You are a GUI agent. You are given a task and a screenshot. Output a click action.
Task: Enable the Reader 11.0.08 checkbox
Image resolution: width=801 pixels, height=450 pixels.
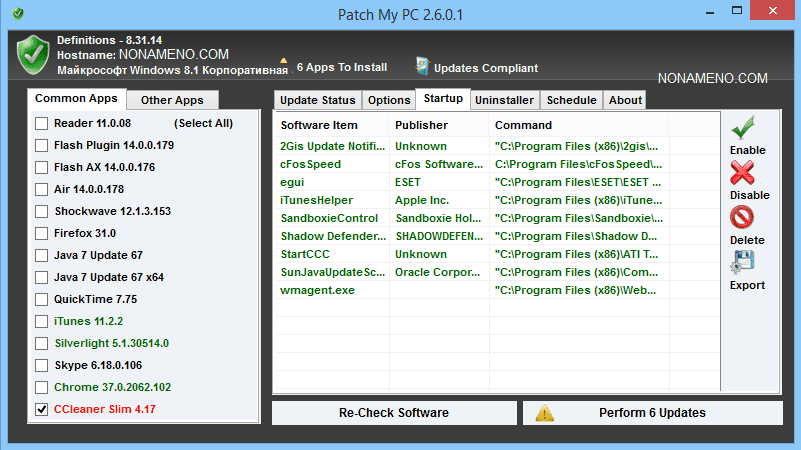tap(41, 123)
